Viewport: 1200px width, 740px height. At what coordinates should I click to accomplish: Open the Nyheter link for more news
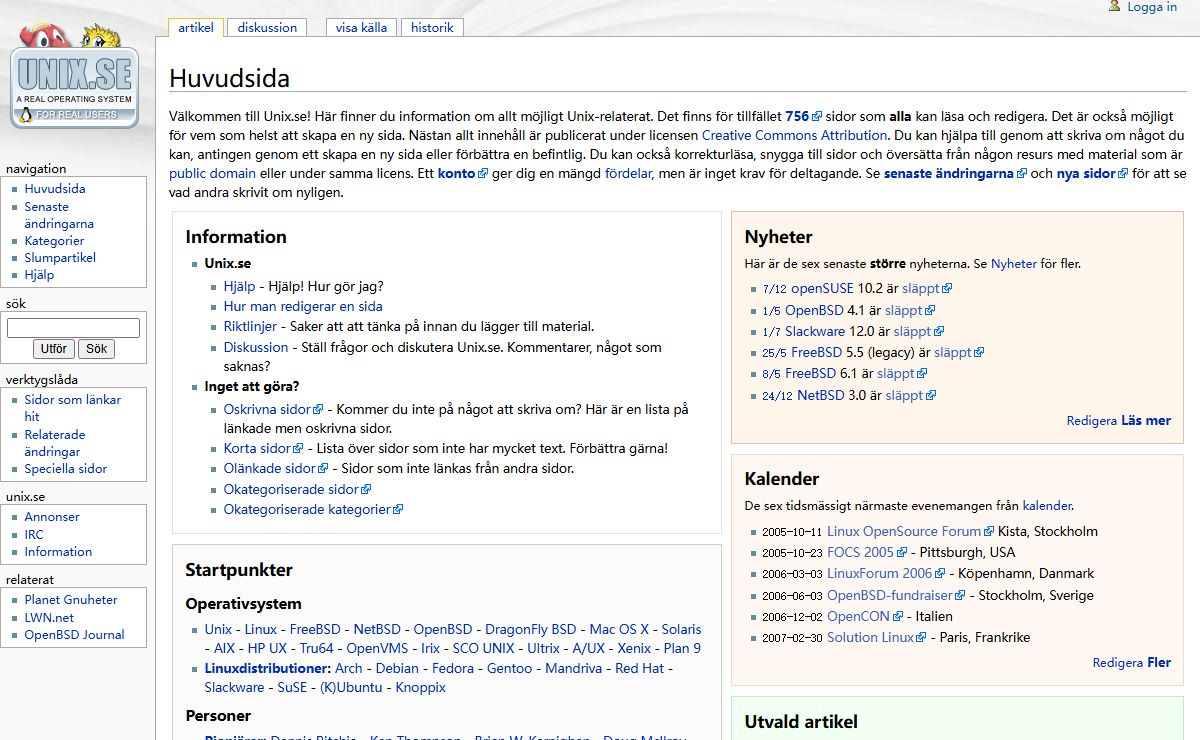pos(1014,263)
